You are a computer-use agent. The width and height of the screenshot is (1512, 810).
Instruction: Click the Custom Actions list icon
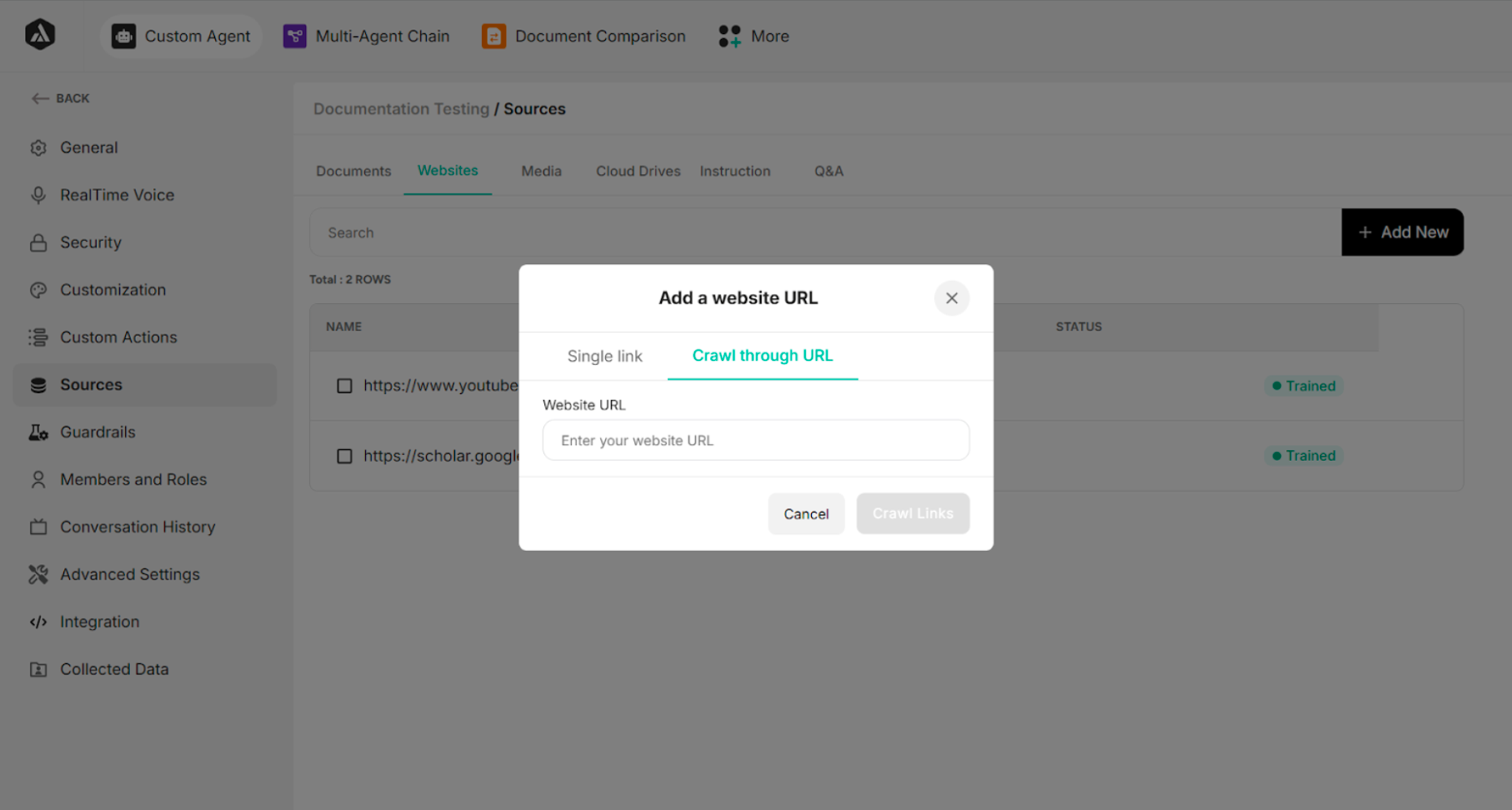click(38, 337)
